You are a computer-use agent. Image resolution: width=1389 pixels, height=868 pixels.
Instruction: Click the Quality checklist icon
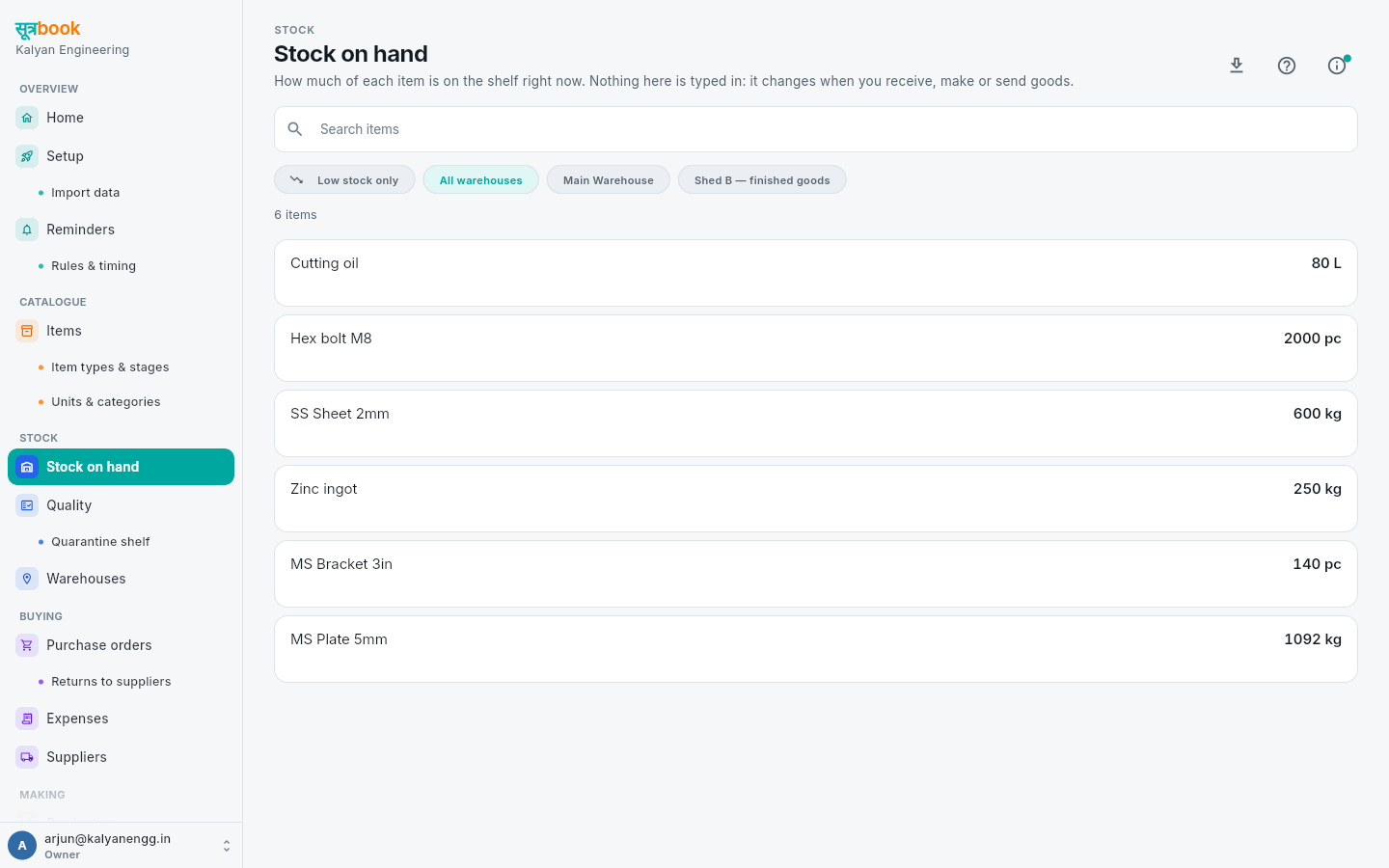[27, 505]
